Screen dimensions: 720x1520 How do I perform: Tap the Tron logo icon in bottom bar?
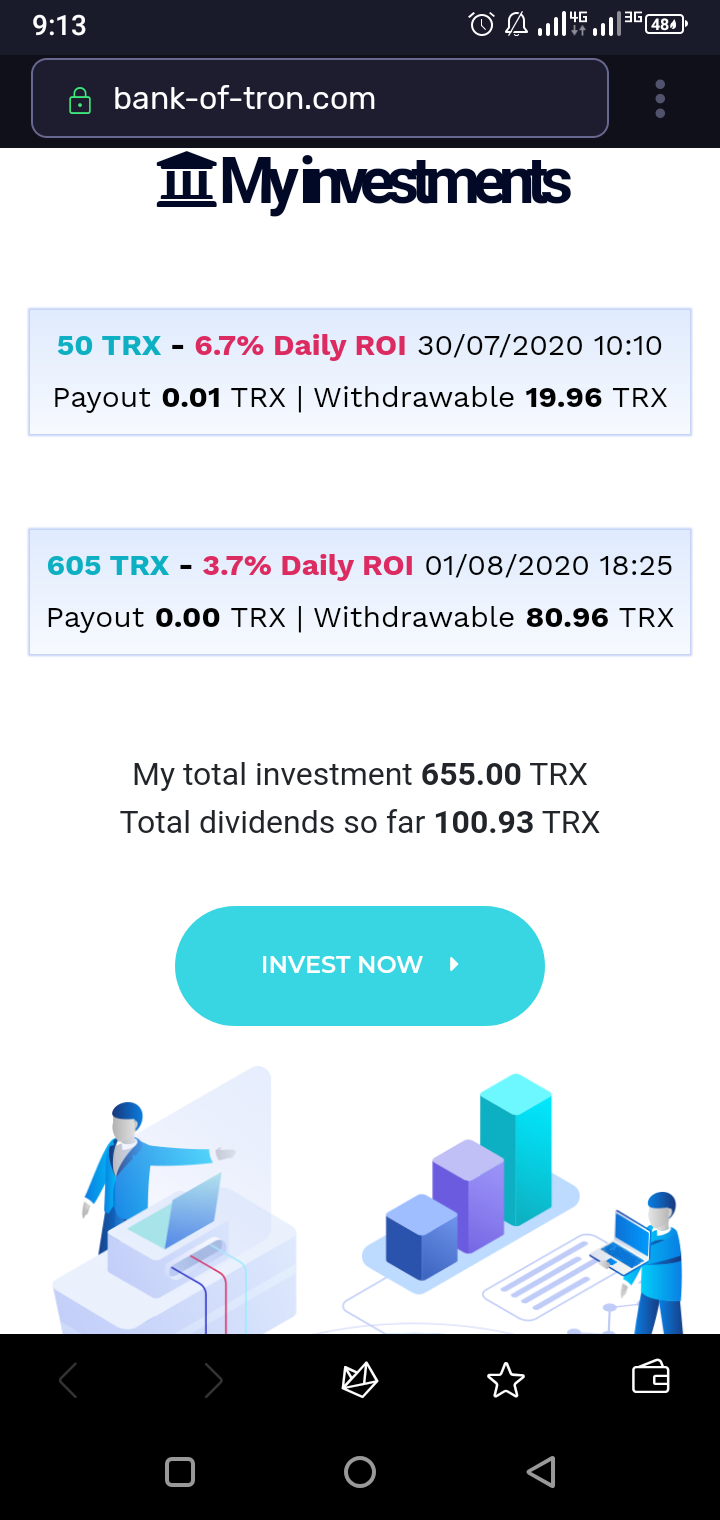[x=360, y=1380]
